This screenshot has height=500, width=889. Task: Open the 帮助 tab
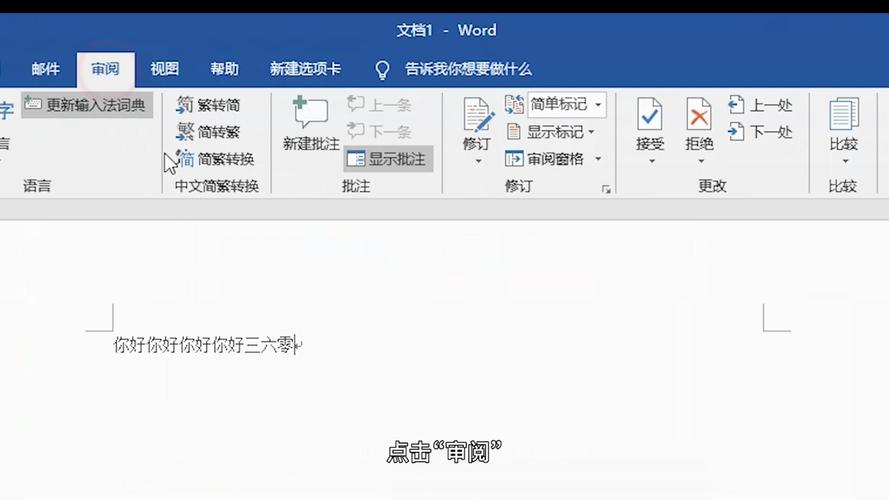click(225, 69)
